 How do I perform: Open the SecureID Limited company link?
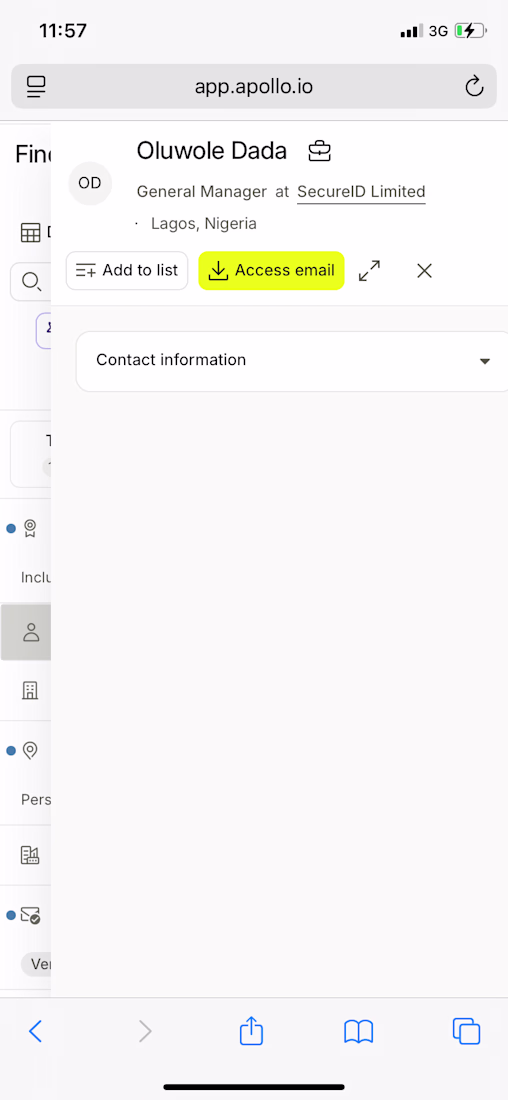coord(361,192)
